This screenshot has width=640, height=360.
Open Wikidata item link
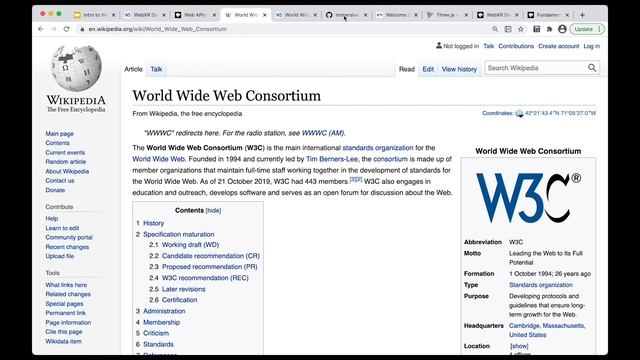pos(63,341)
